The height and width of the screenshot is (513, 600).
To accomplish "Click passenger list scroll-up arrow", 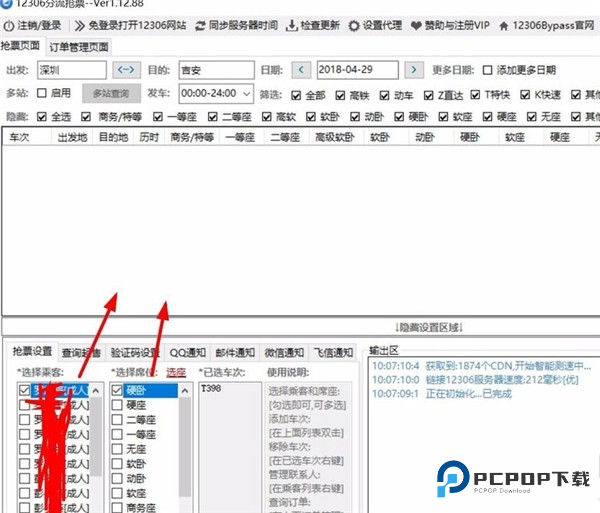I will tap(96, 391).
